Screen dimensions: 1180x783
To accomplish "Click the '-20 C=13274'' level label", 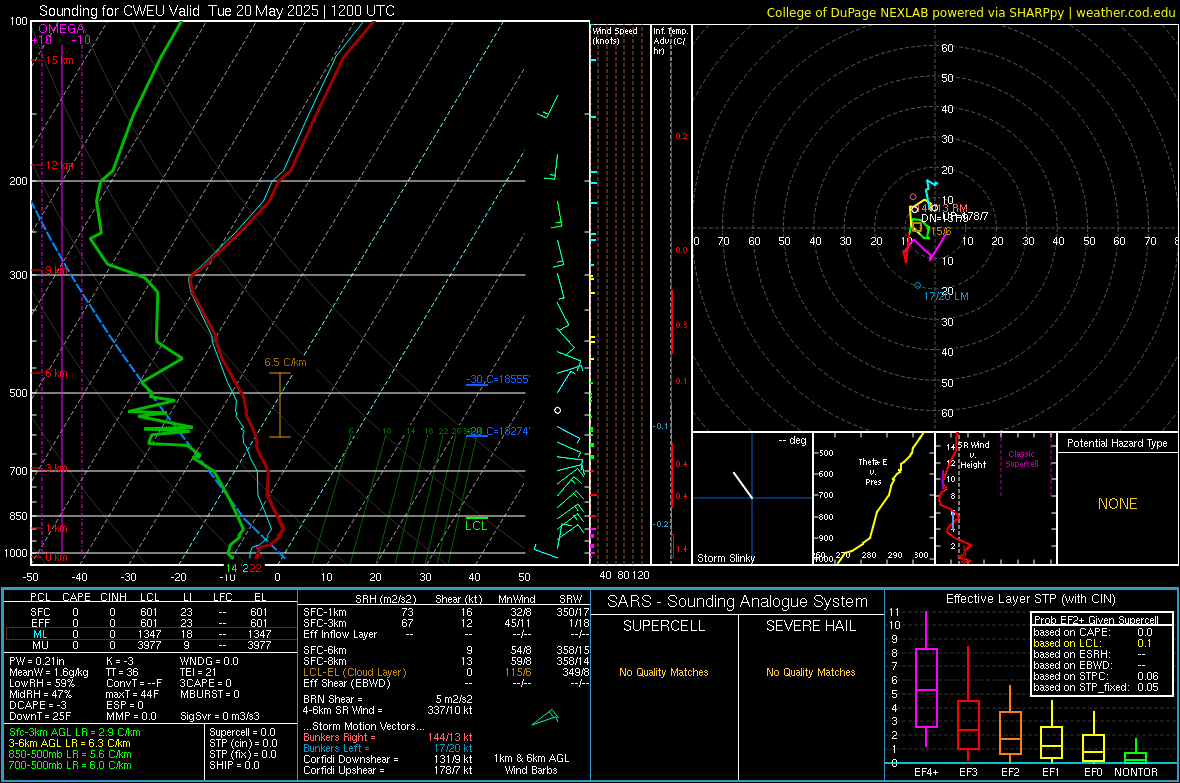I will pyautogui.click(x=498, y=431).
